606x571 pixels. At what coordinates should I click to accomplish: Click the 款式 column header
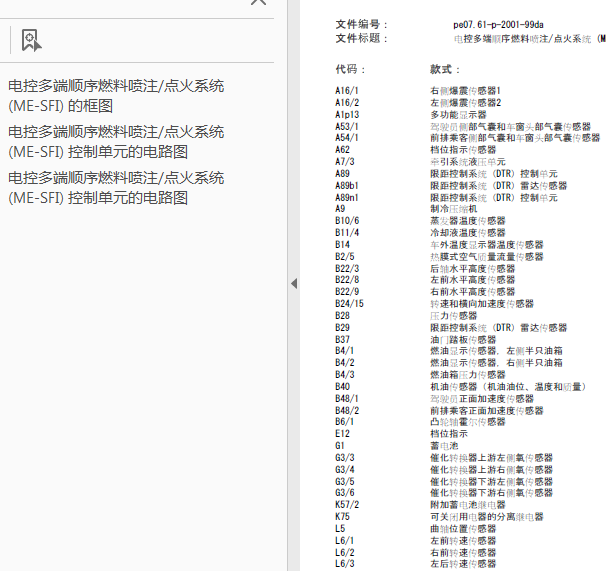(444, 69)
